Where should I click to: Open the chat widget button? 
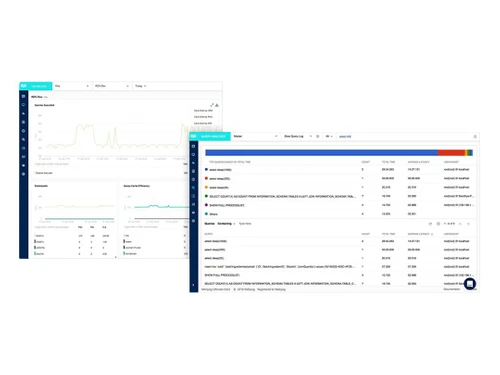tap(470, 284)
